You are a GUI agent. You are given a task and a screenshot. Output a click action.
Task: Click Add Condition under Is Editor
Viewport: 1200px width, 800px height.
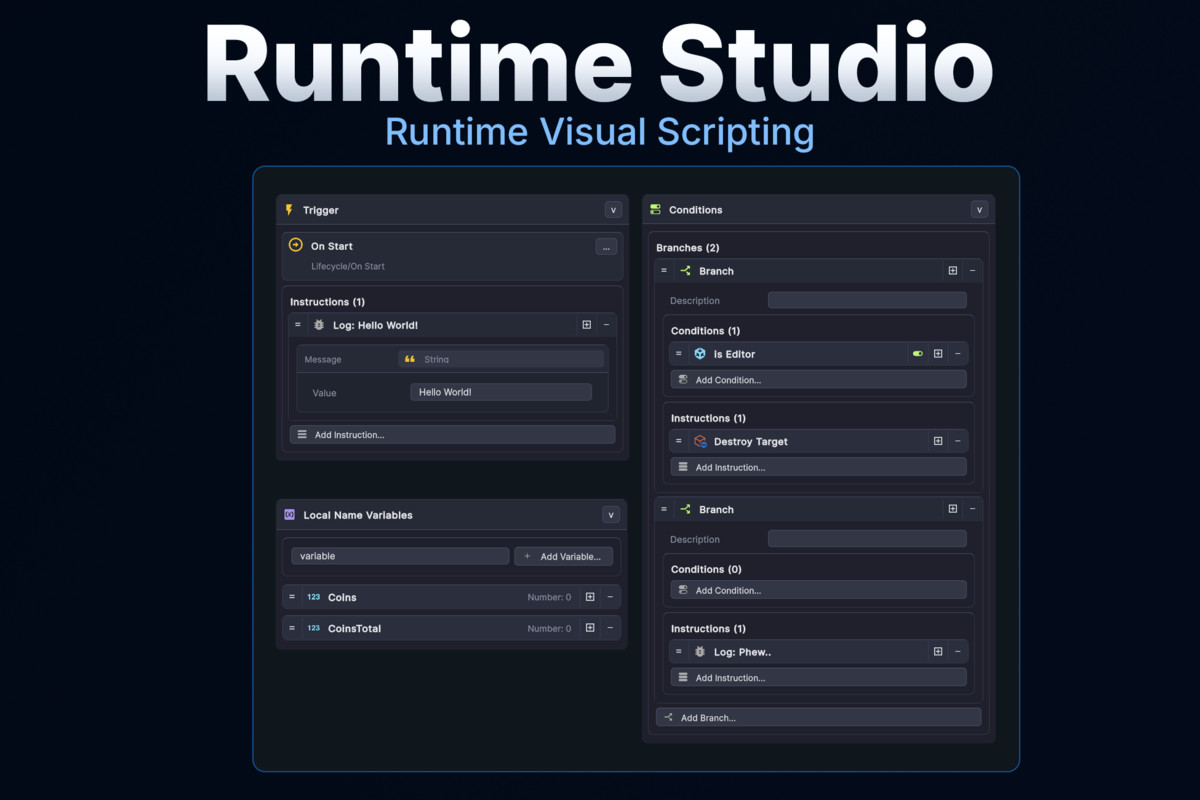(x=819, y=380)
